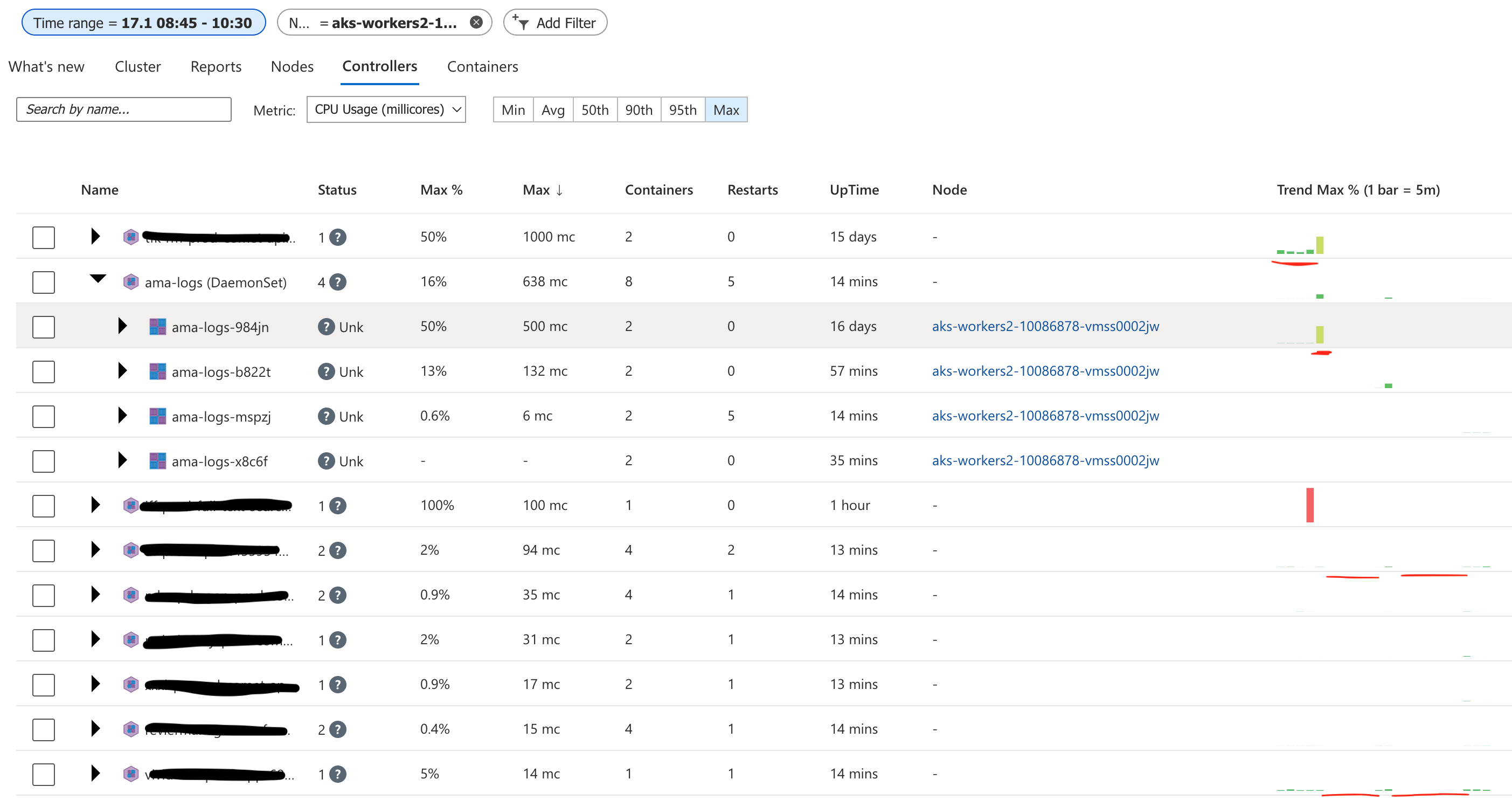This screenshot has width=1512, height=800.
Task: Click the ama-logs DaemonSet controller icon
Action: pos(130,282)
